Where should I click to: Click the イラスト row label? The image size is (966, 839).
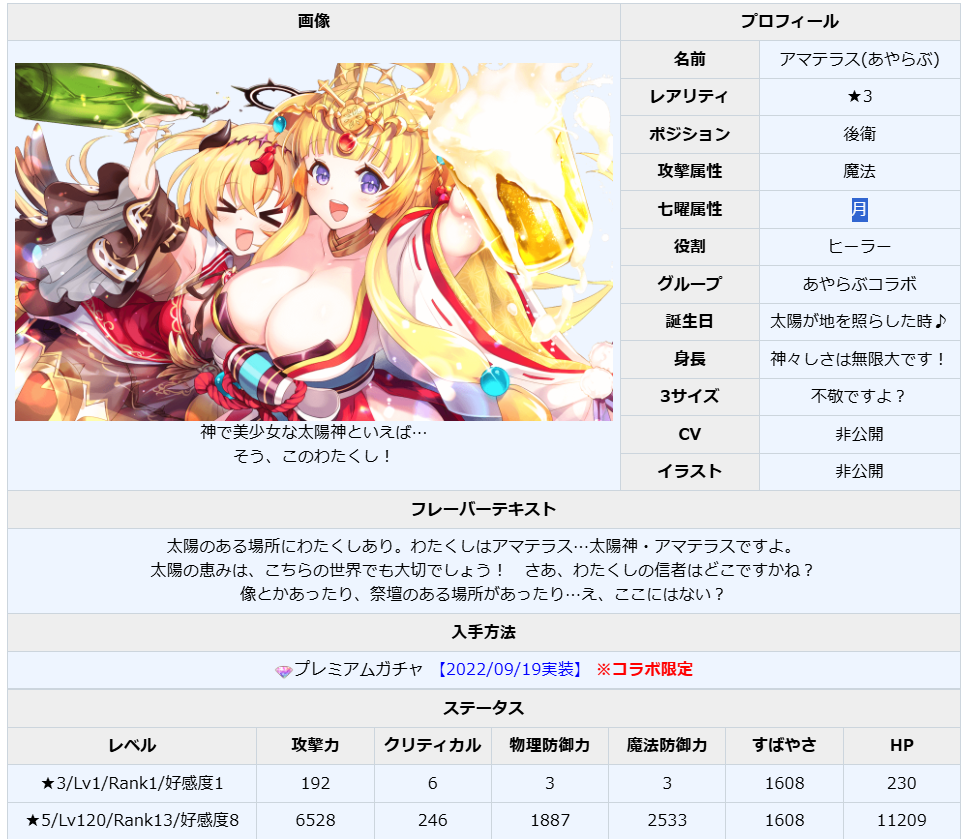(689, 472)
